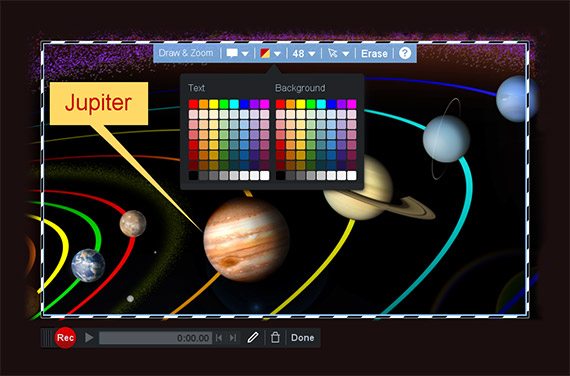Select the cursor pointer tool icon
This screenshot has height=376, width=570.
point(332,53)
